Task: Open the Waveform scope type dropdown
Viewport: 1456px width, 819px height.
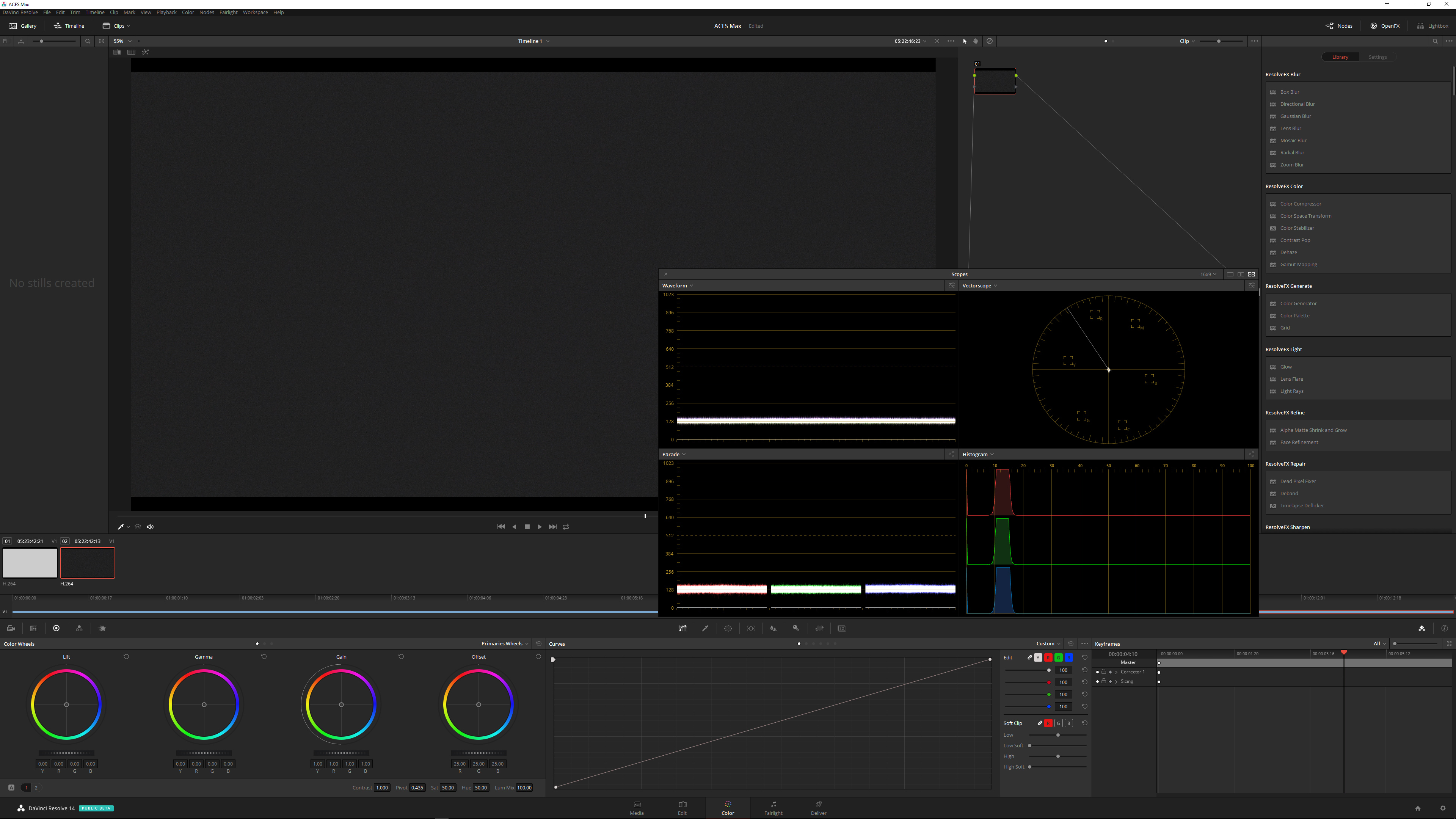Action: (678, 286)
